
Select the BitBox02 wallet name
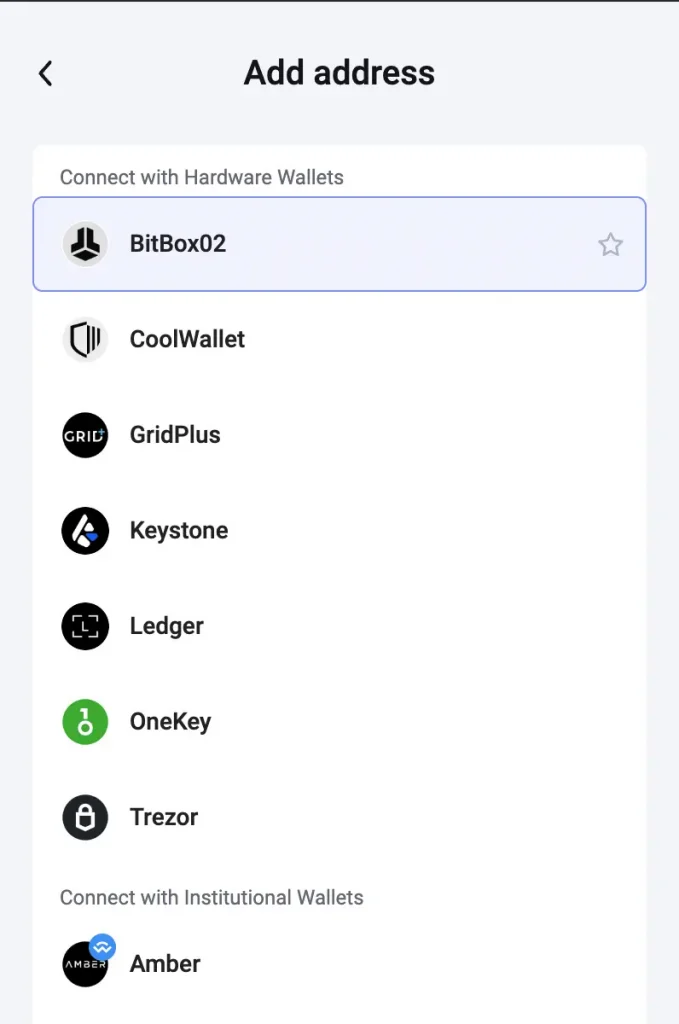coord(178,244)
